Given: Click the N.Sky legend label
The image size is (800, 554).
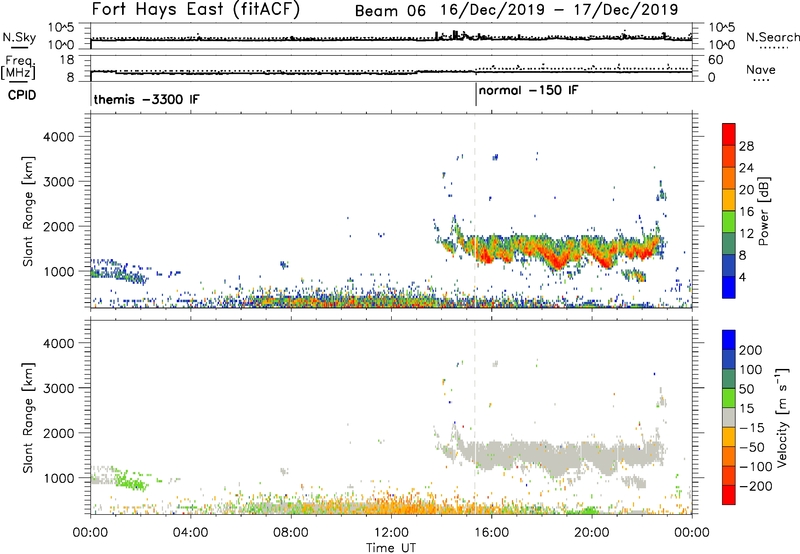Looking at the screenshot, I should [x=19, y=38].
